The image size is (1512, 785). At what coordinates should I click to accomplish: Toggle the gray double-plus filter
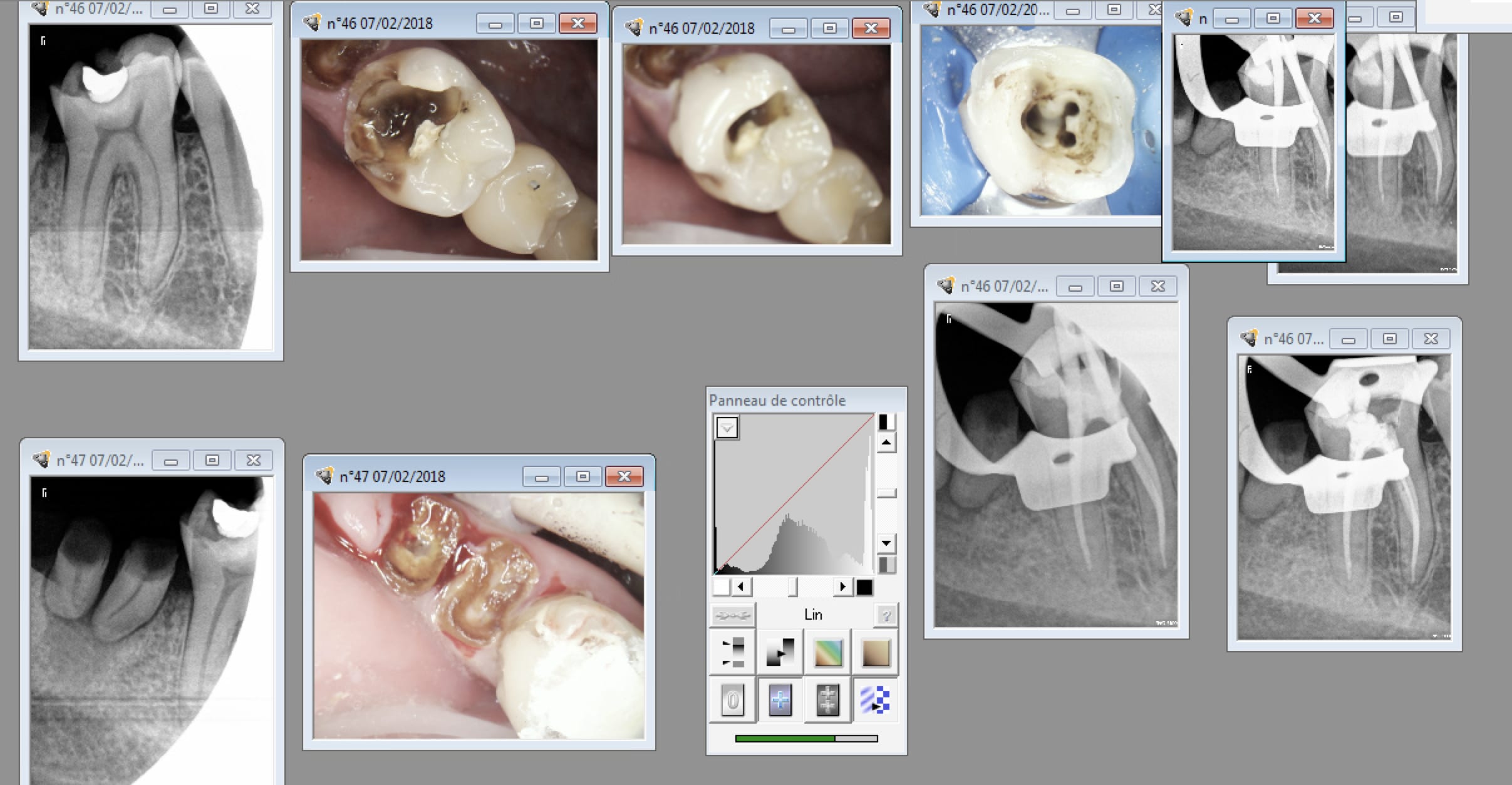[827, 700]
